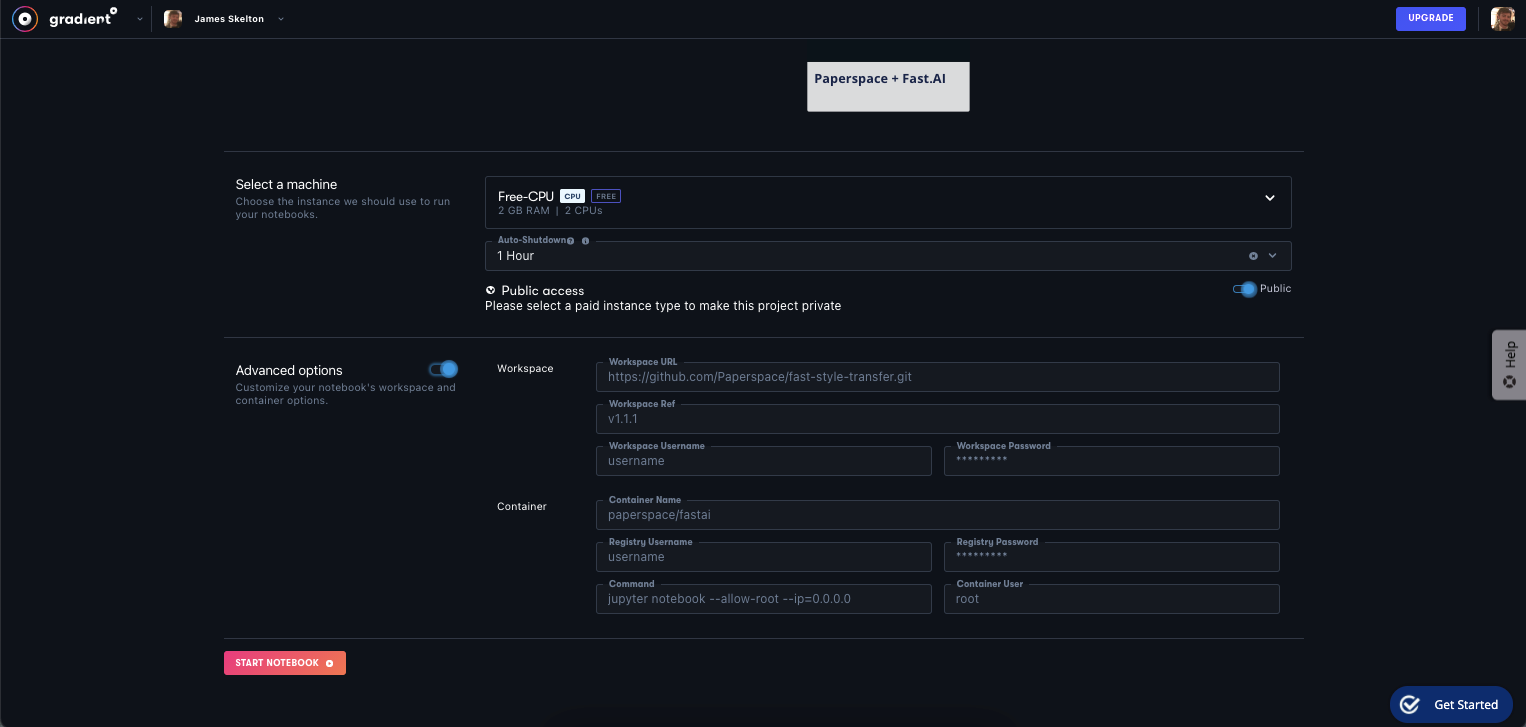Click the START NOTEBOOK button
This screenshot has width=1526, height=727.
[285, 663]
